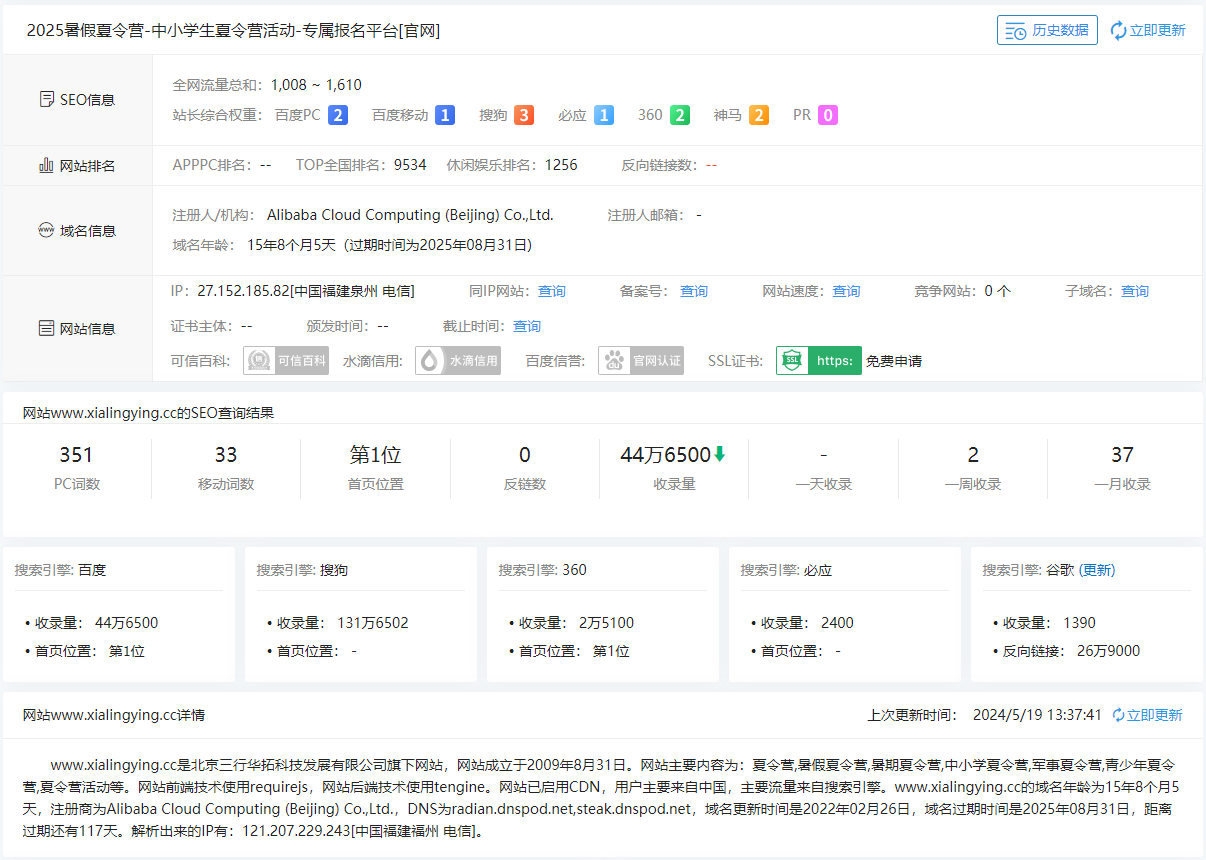Image resolution: width=1206 pixels, height=860 pixels.
Task: Click the refresh icon beside top 立即更新
Action: (1118, 31)
